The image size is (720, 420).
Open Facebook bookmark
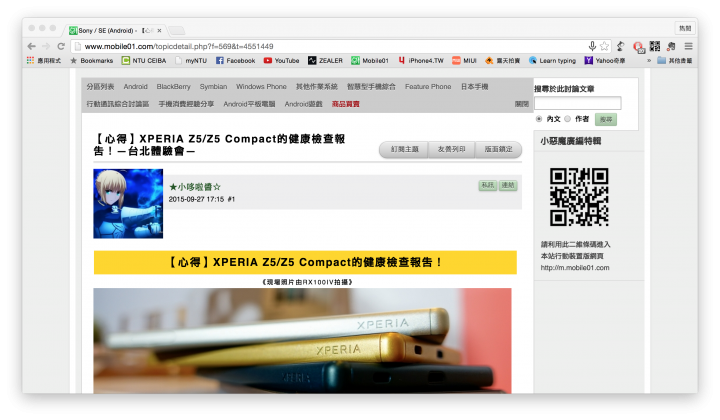tap(236, 60)
